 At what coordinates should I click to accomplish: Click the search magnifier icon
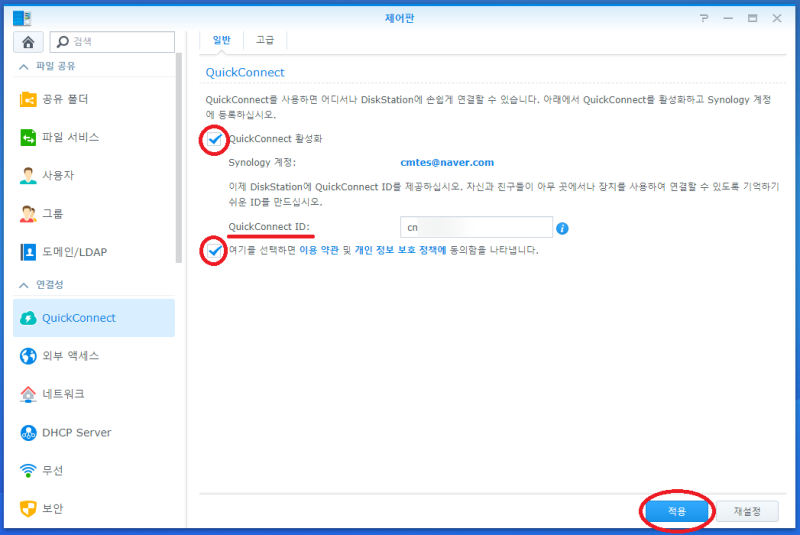[x=62, y=42]
